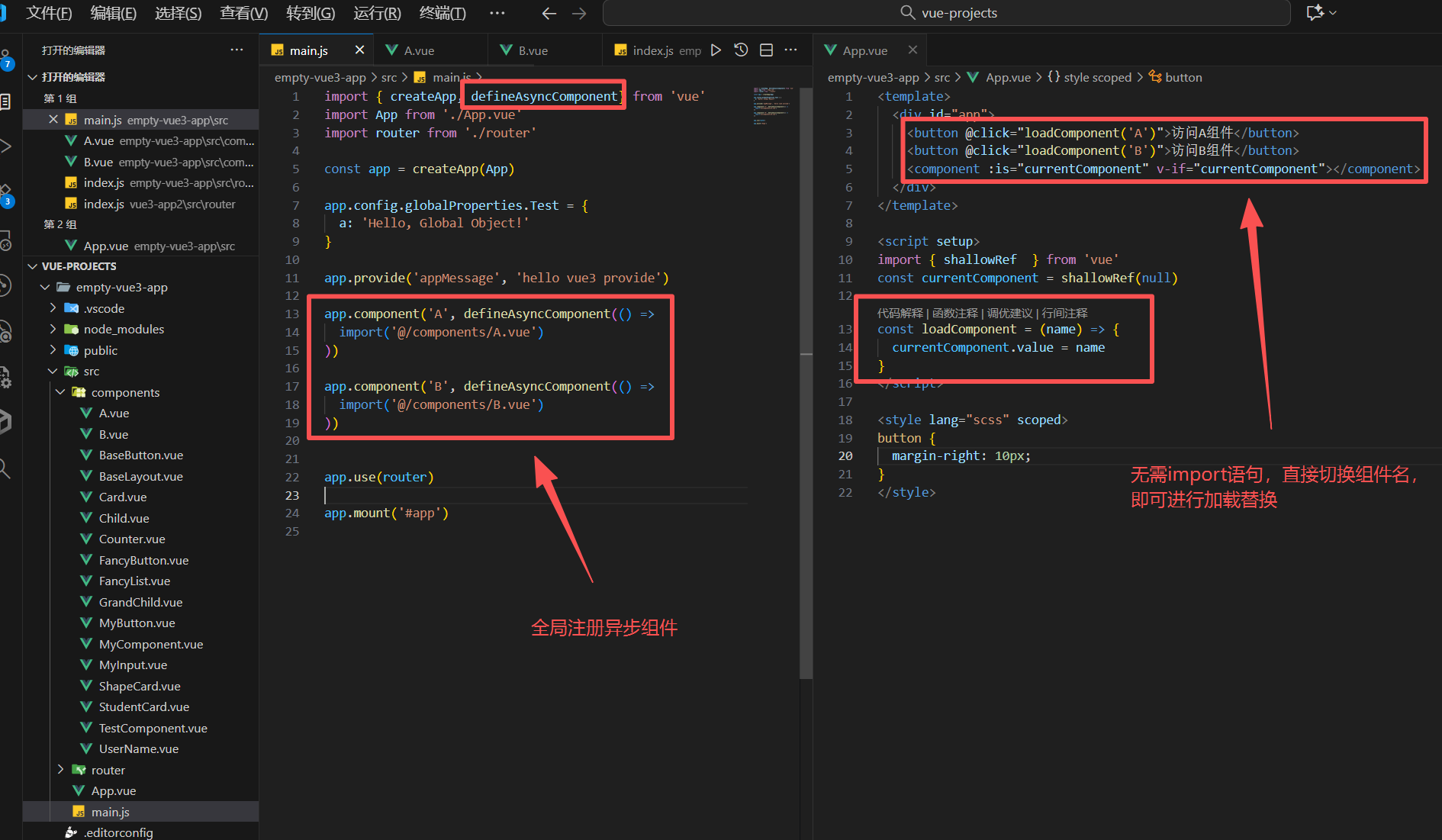1442x840 pixels.
Task: Click the split editor layout icon
Action: (x=767, y=50)
